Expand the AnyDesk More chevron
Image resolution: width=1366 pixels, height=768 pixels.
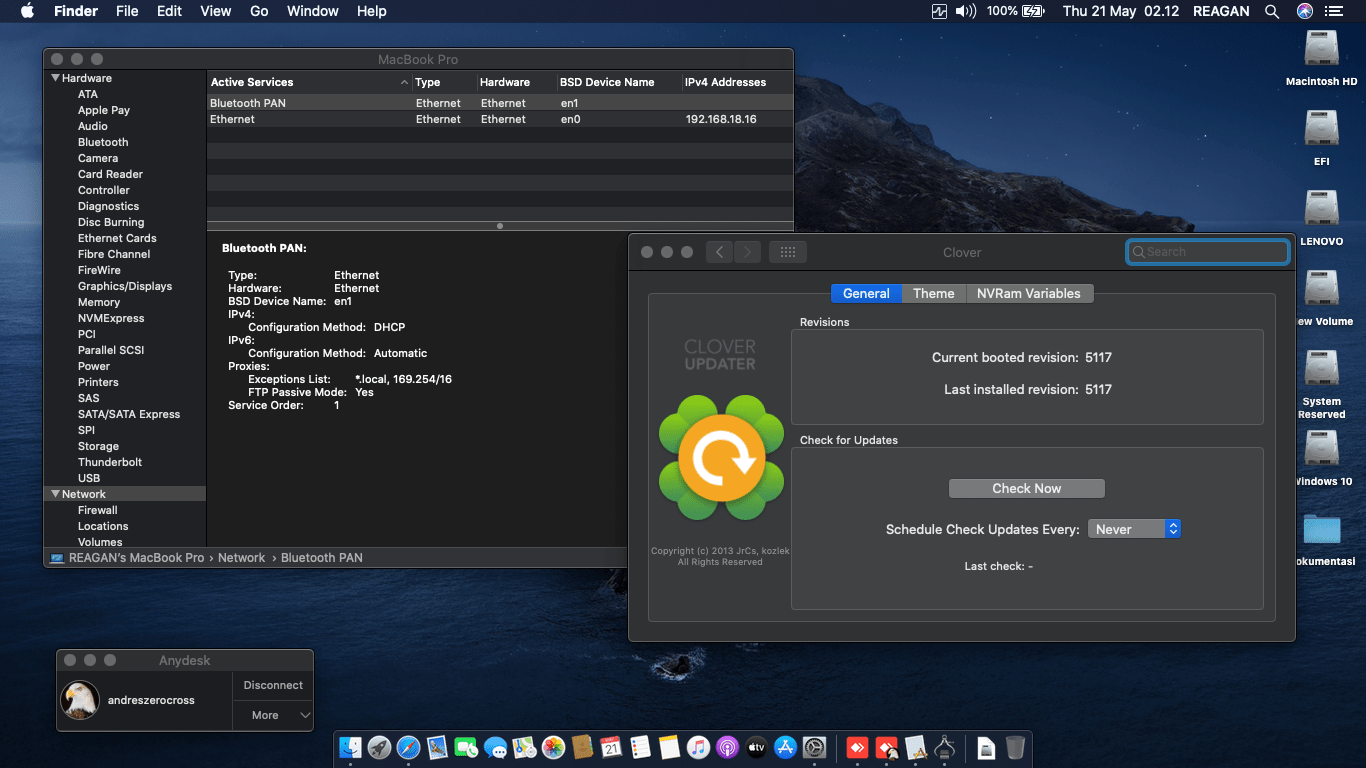tap(305, 715)
